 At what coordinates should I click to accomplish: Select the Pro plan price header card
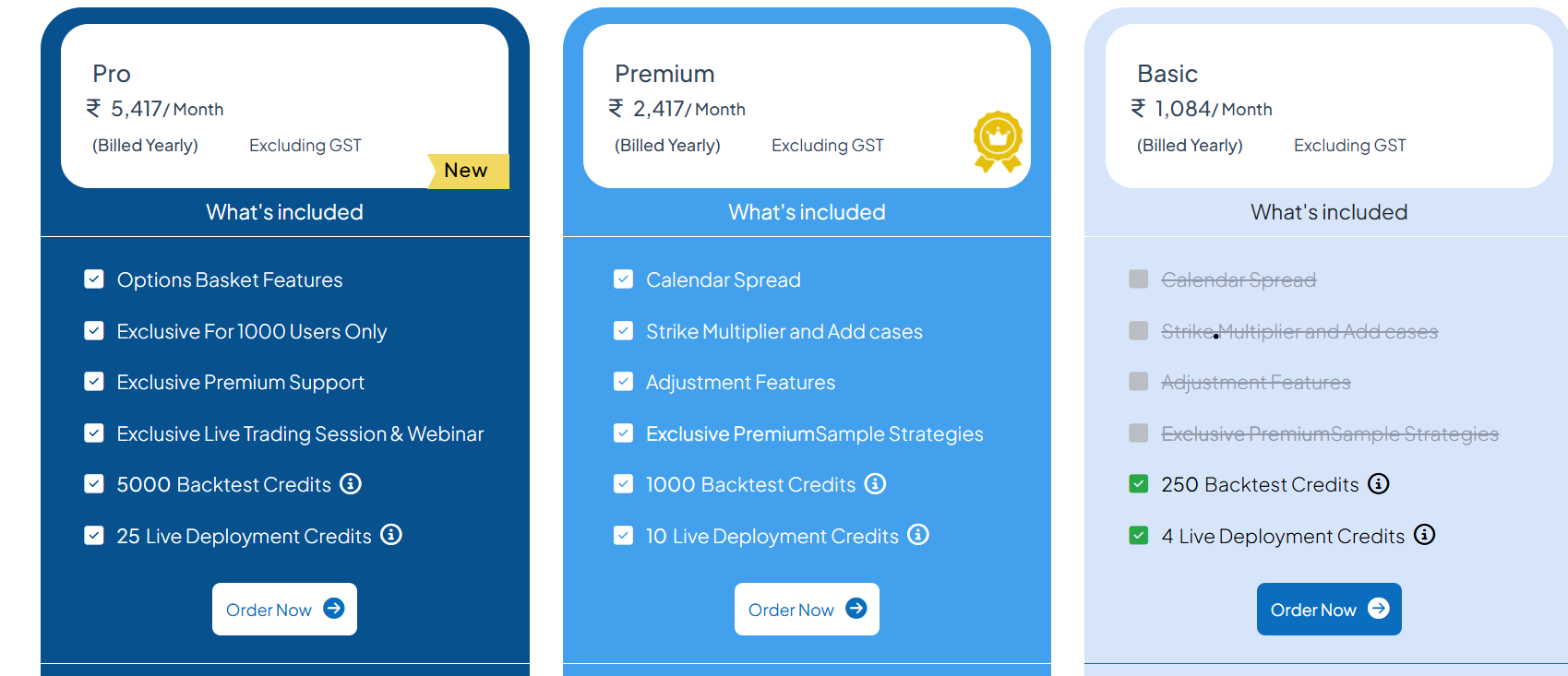click(284, 106)
